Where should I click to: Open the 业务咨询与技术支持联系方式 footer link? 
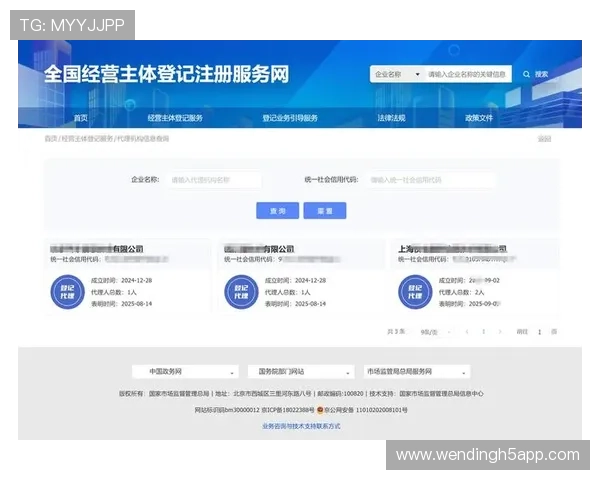(x=301, y=426)
